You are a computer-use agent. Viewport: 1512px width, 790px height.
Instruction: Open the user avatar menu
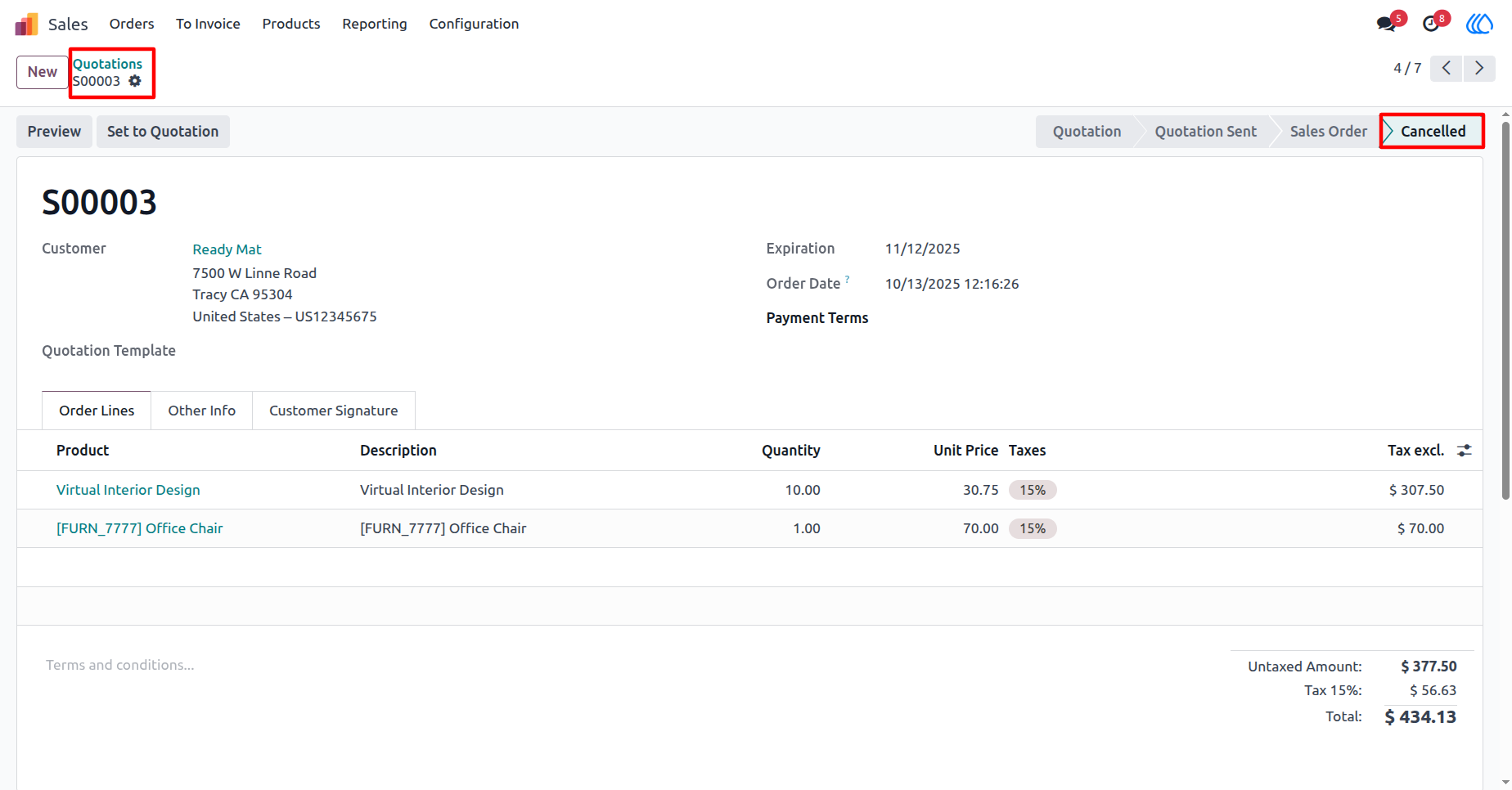pyautogui.click(x=1479, y=24)
